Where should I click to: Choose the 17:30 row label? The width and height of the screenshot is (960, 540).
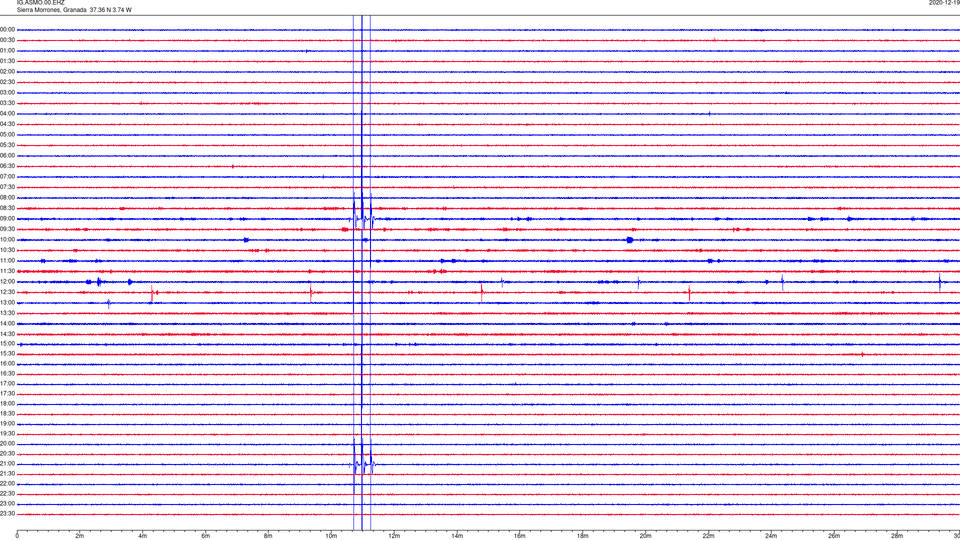(7, 394)
